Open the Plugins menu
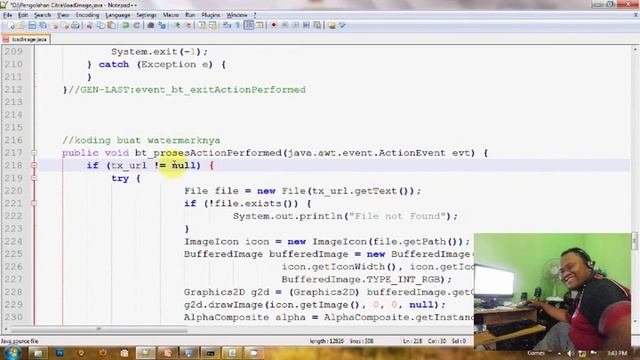Screen dimensions: 640x360 click(x=211, y=15)
